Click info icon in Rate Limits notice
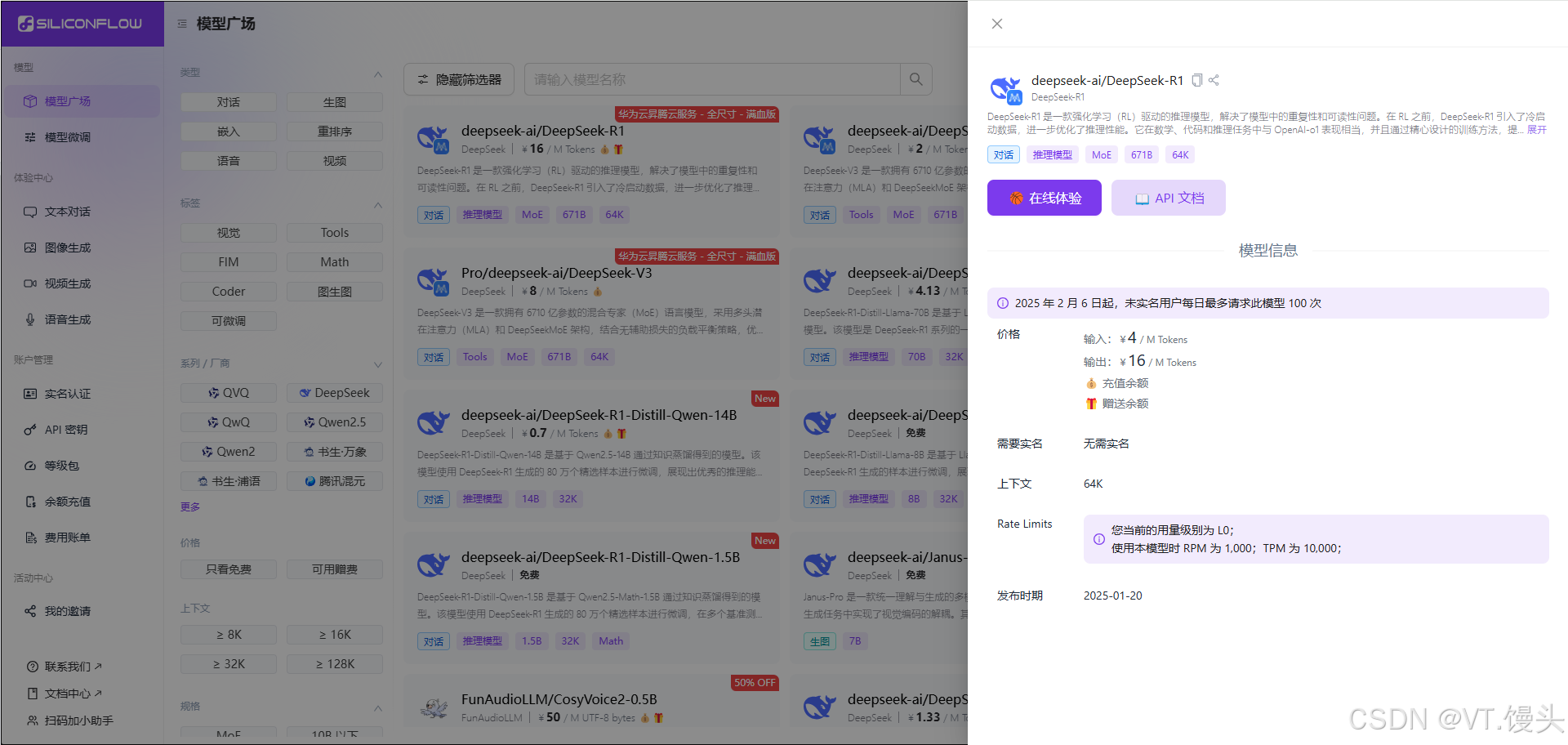Viewport: 1568px width, 745px height. (1099, 539)
